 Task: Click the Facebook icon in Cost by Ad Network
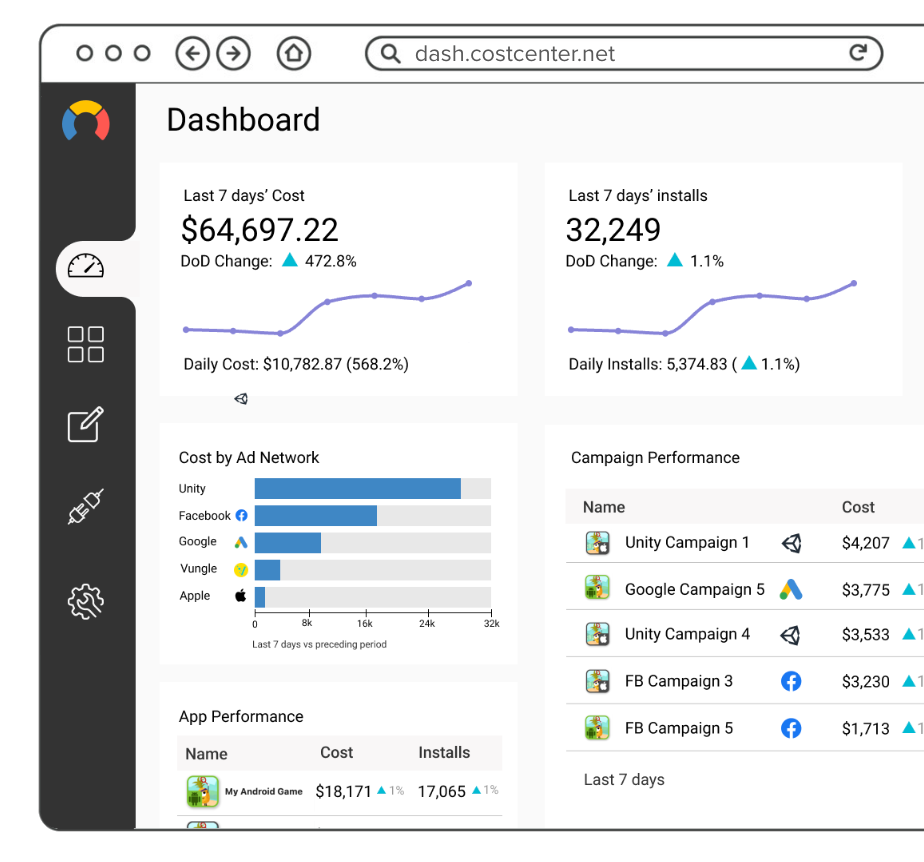tap(242, 516)
